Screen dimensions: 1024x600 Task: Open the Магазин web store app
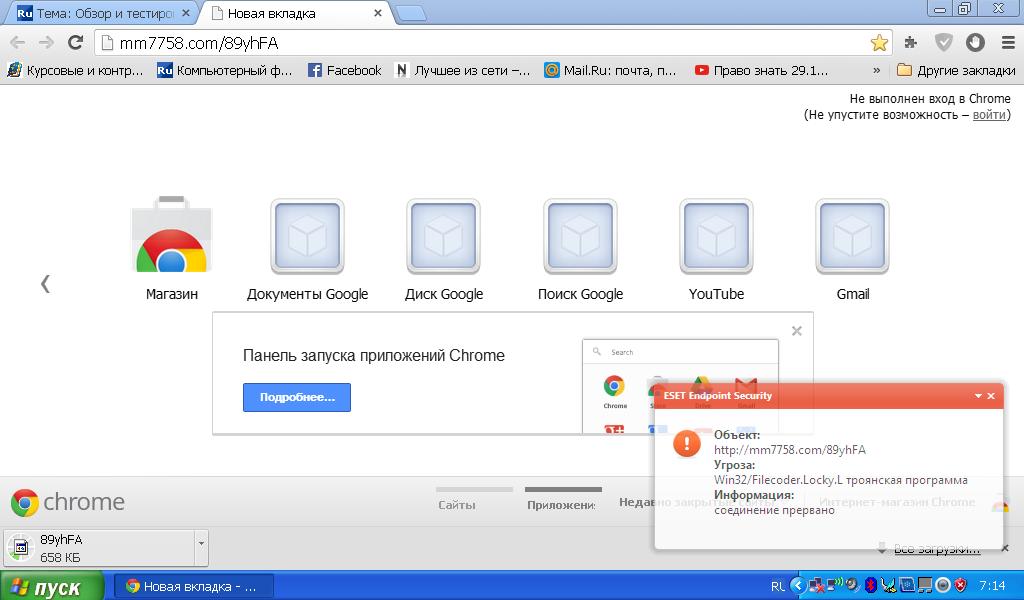(172, 248)
